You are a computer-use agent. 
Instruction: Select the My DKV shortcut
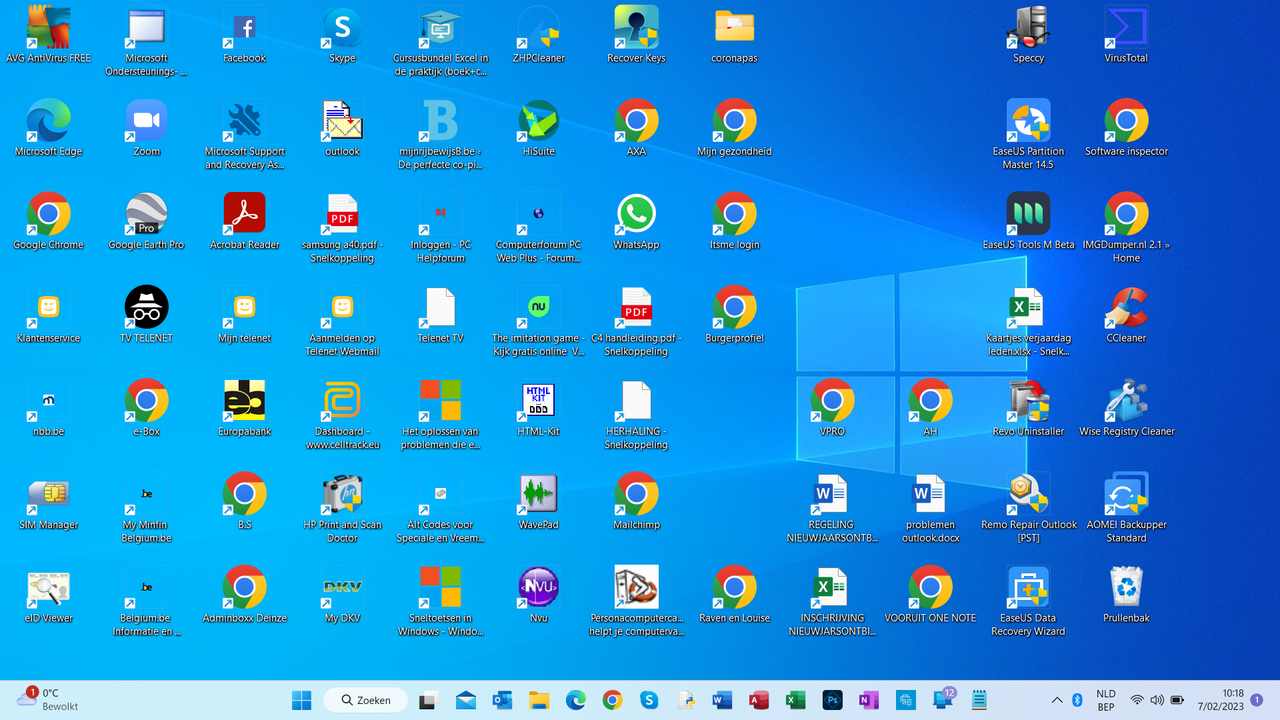pyautogui.click(x=342, y=595)
